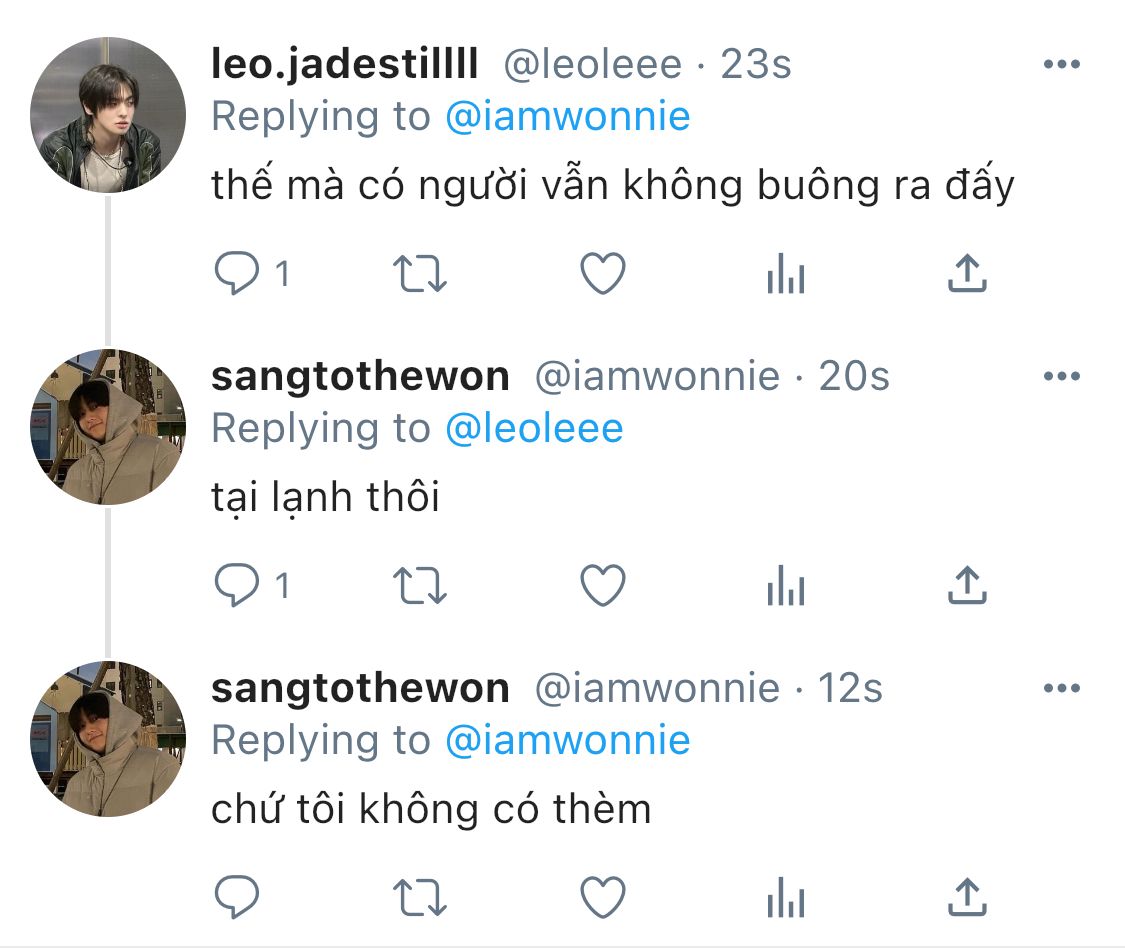This screenshot has width=1125, height=948.
Task: Open sangtothewon avatar on 20s tweet
Action: 108,427
